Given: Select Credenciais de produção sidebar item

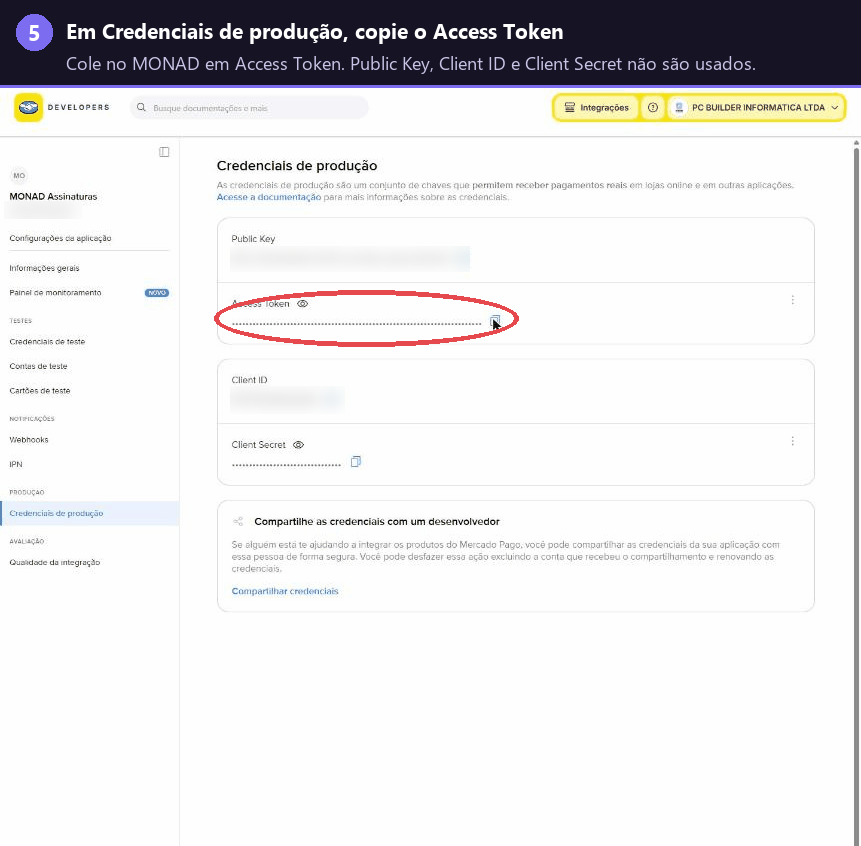Looking at the screenshot, I should [90, 513].
